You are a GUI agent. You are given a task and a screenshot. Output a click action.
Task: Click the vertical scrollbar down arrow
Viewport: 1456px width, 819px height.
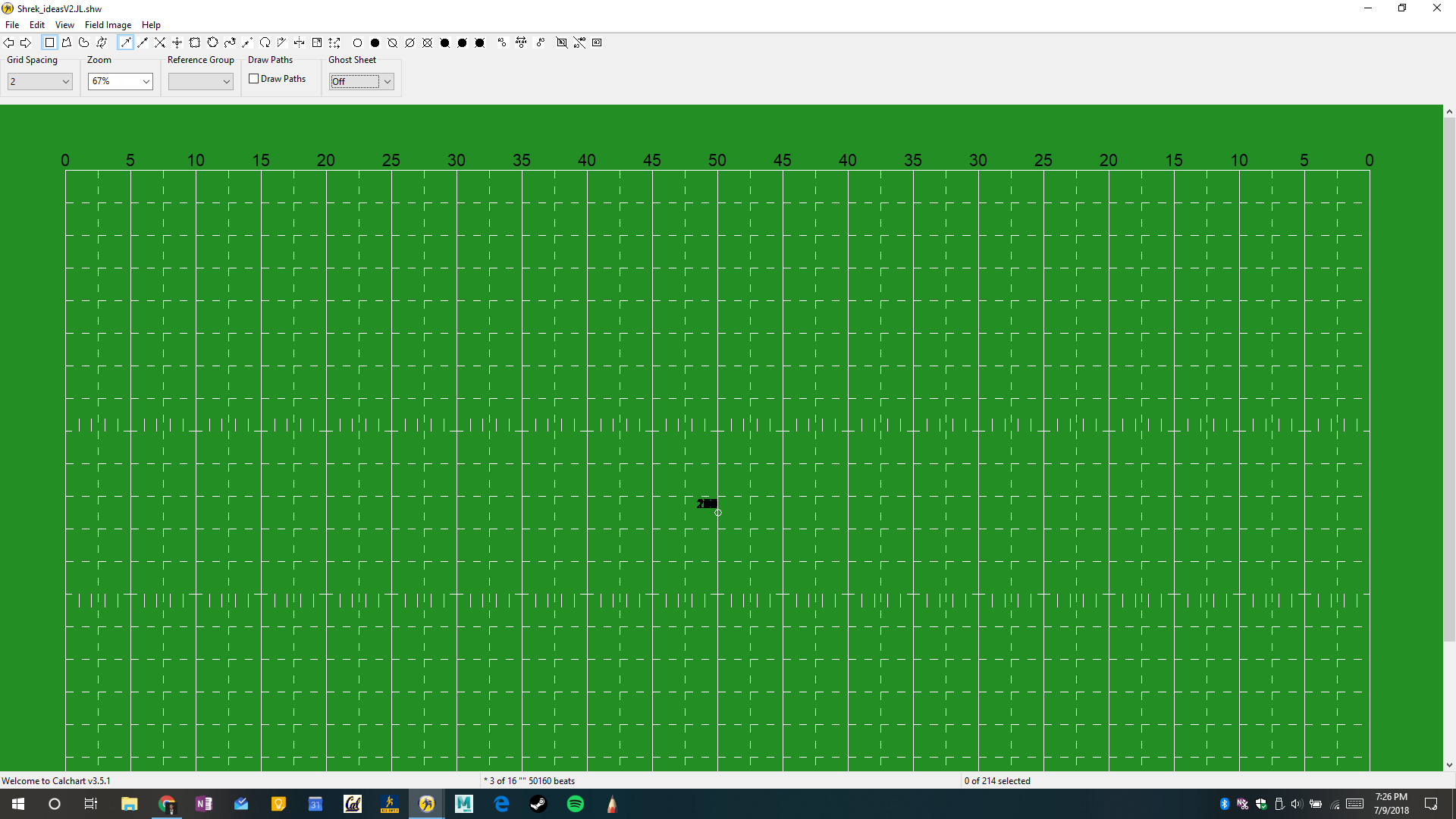(1449, 765)
